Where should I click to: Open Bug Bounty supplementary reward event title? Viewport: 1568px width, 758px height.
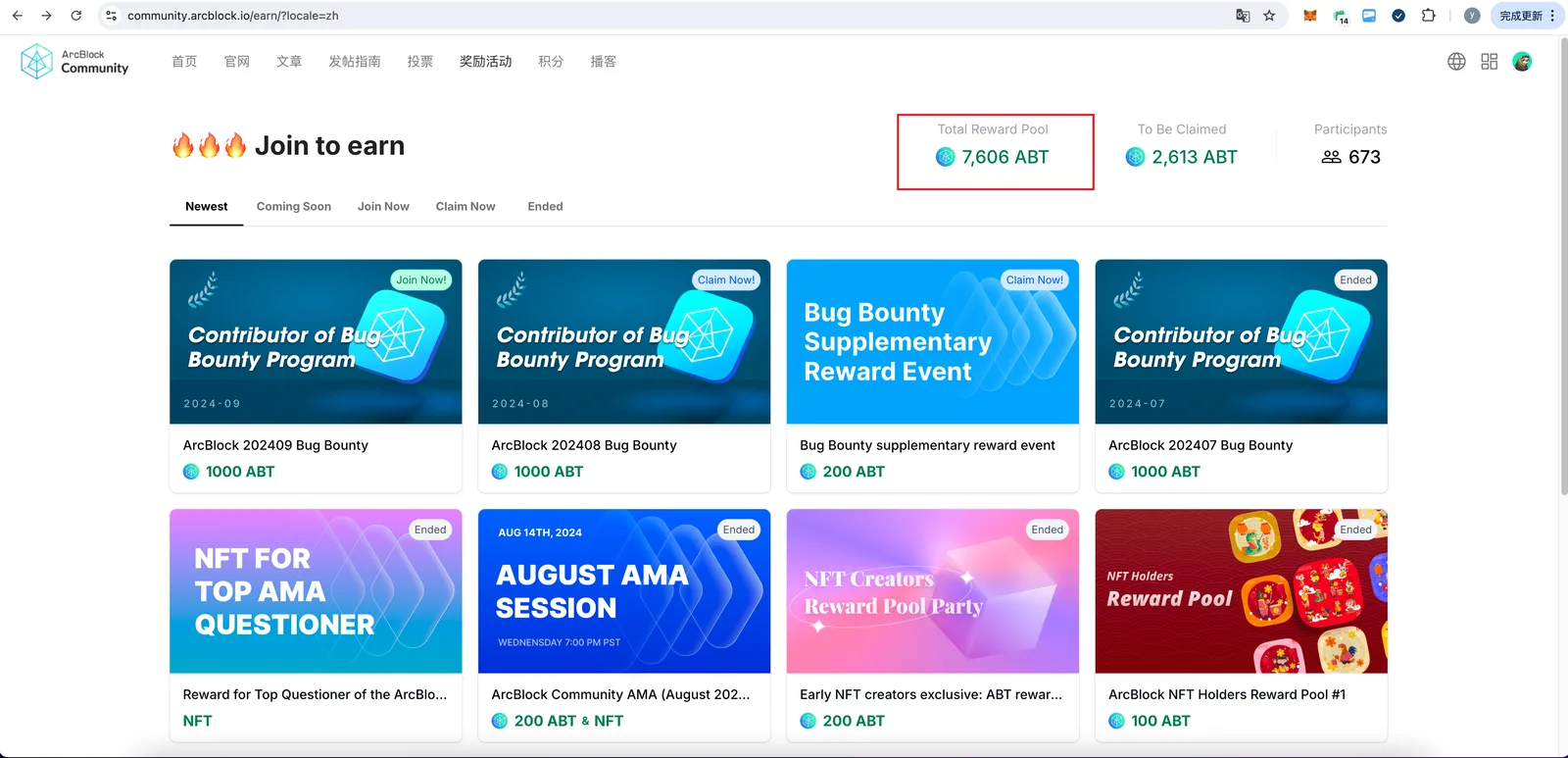coord(927,445)
